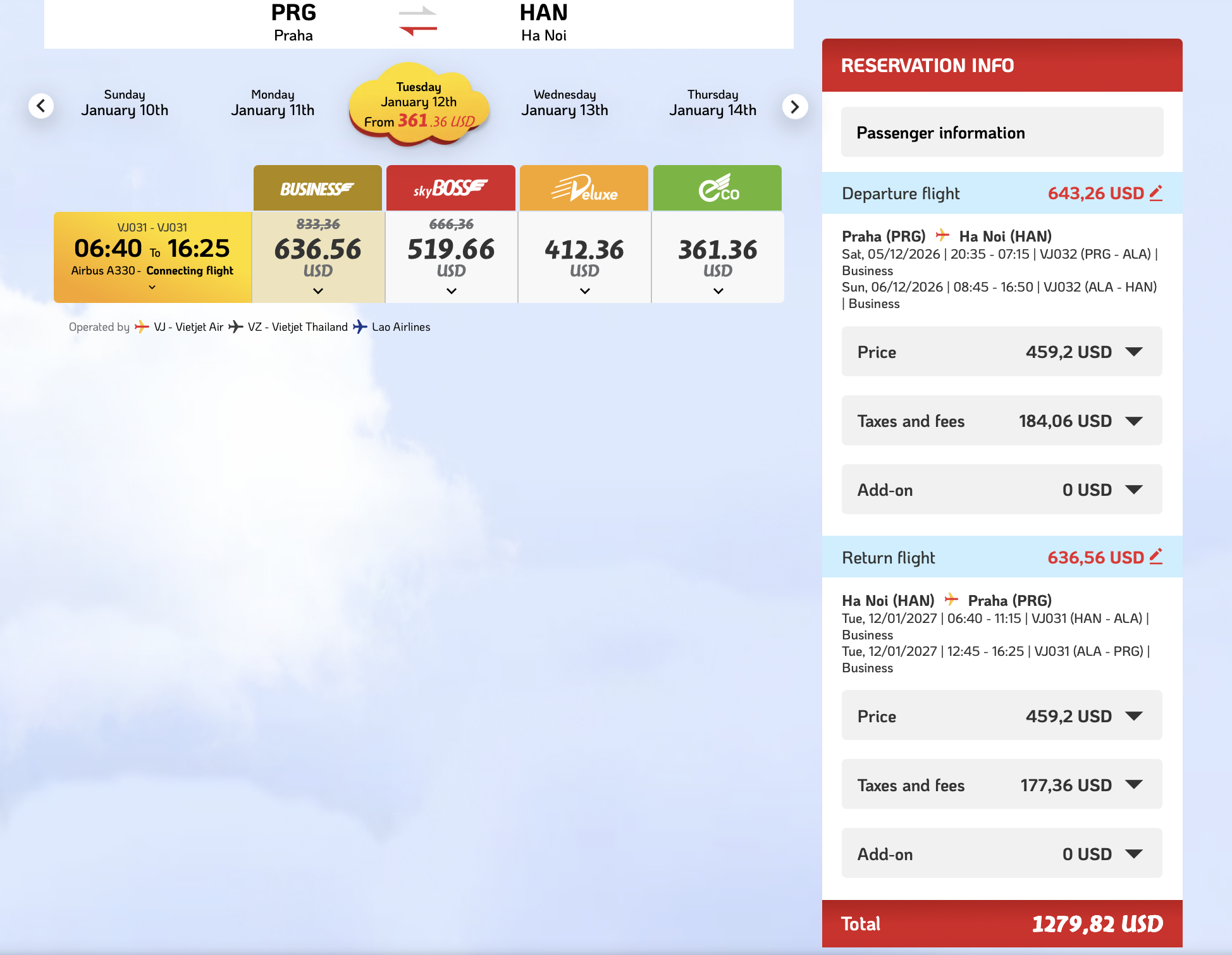Choose Wednesday January 13th date
Viewport: 1232px width, 955px height.
coord(565,103)
